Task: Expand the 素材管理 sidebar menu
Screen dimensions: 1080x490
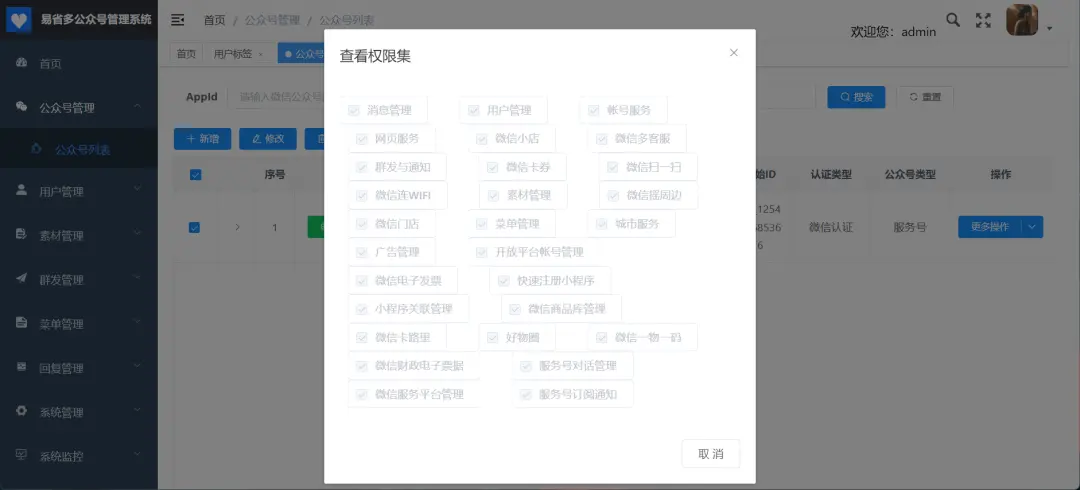Action: [79, 235]
